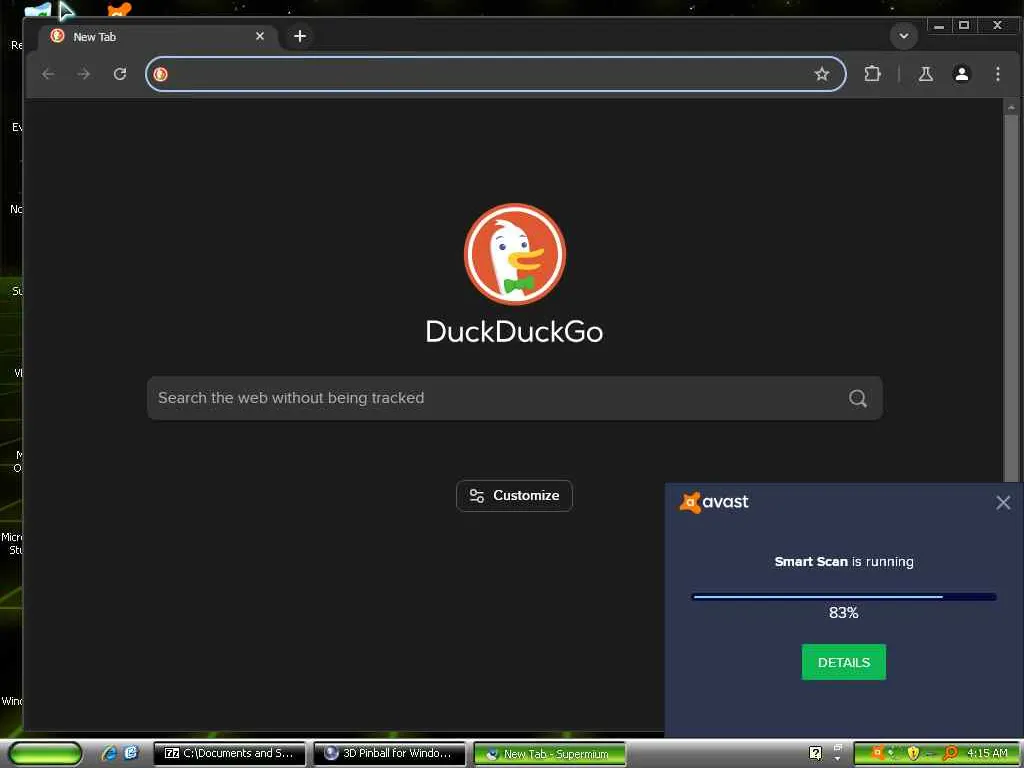
Task: Click the yellow security shield tray icon
Action: point(913,754)
